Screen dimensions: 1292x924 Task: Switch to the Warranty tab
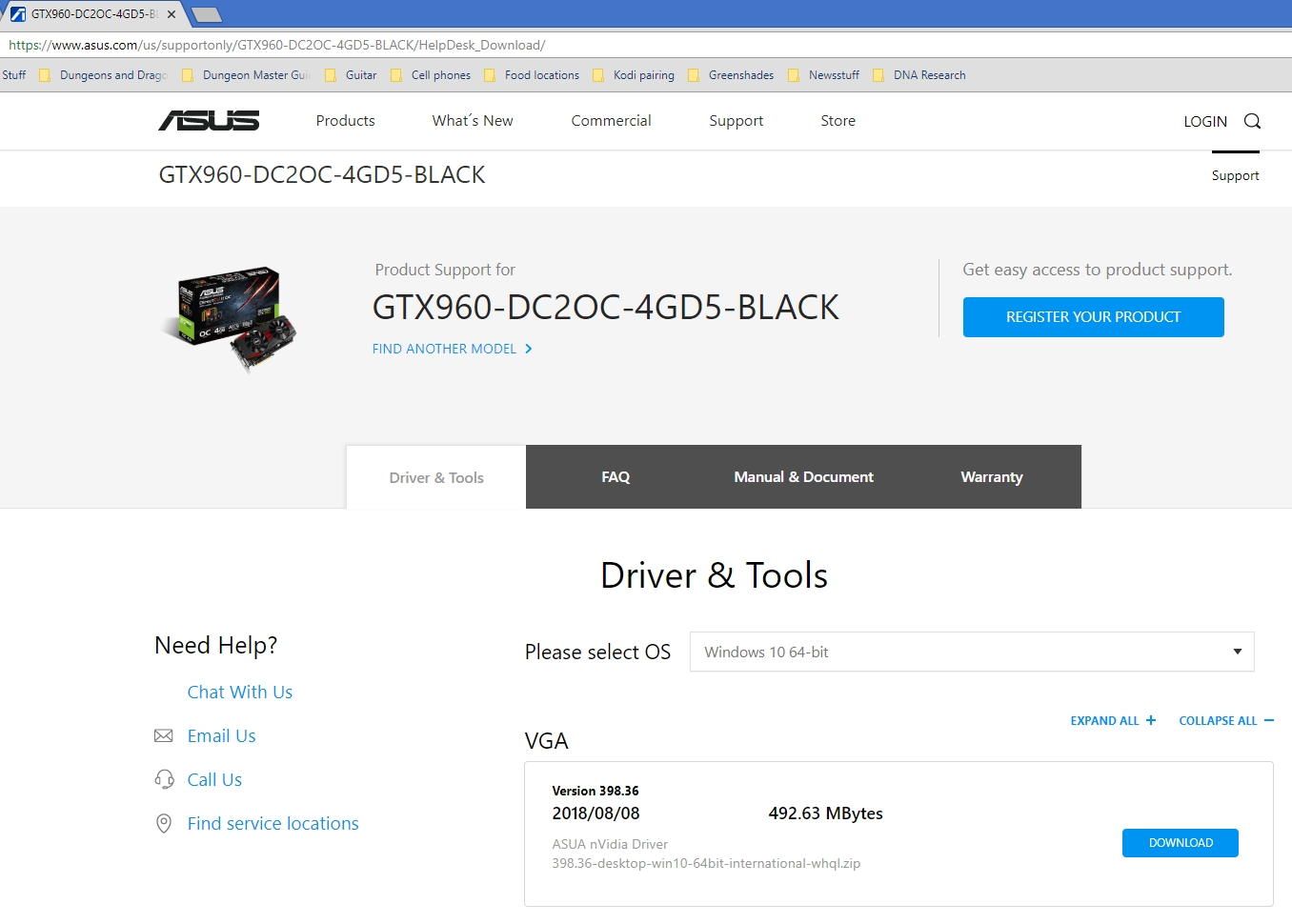[x=992, y=477]
